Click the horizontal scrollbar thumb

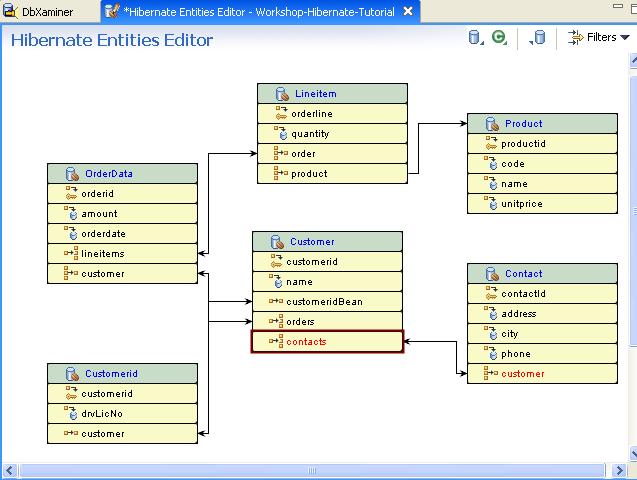(312, 471)
